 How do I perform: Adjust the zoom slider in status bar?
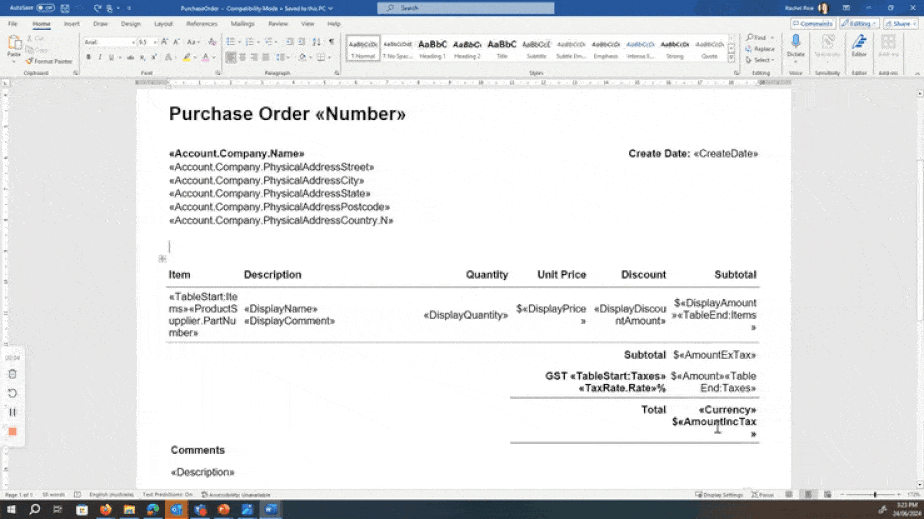875,495
